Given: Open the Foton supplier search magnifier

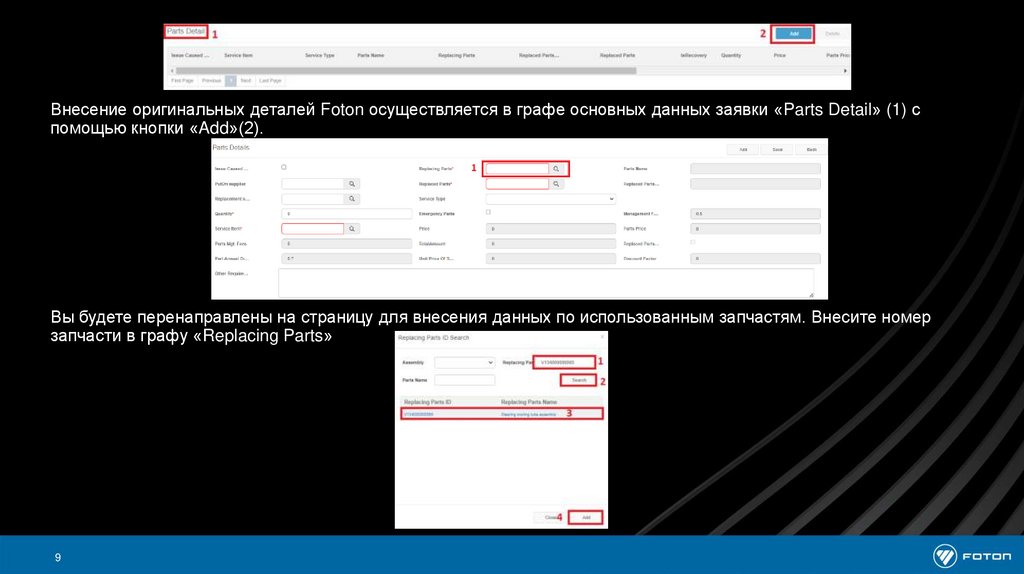Looking at the screenshot, I should pyautogui.click(x=352, y=184).
